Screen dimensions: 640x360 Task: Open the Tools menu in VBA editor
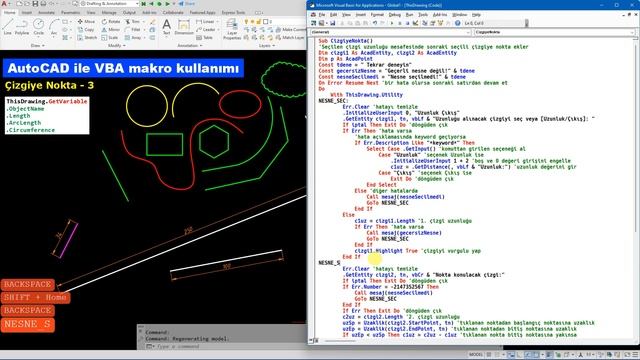click(x=423, y=15)
